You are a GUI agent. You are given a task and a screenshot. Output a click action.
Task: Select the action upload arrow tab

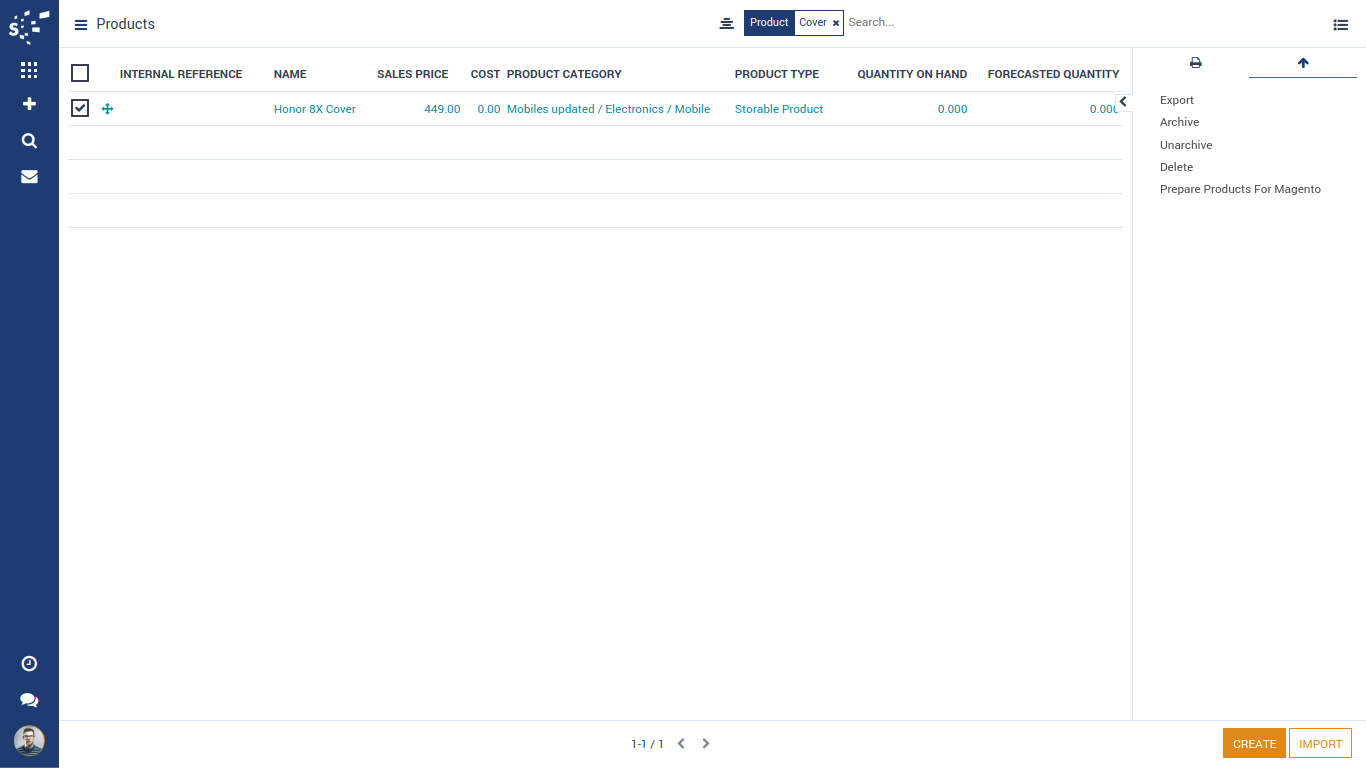(1302, 63)
